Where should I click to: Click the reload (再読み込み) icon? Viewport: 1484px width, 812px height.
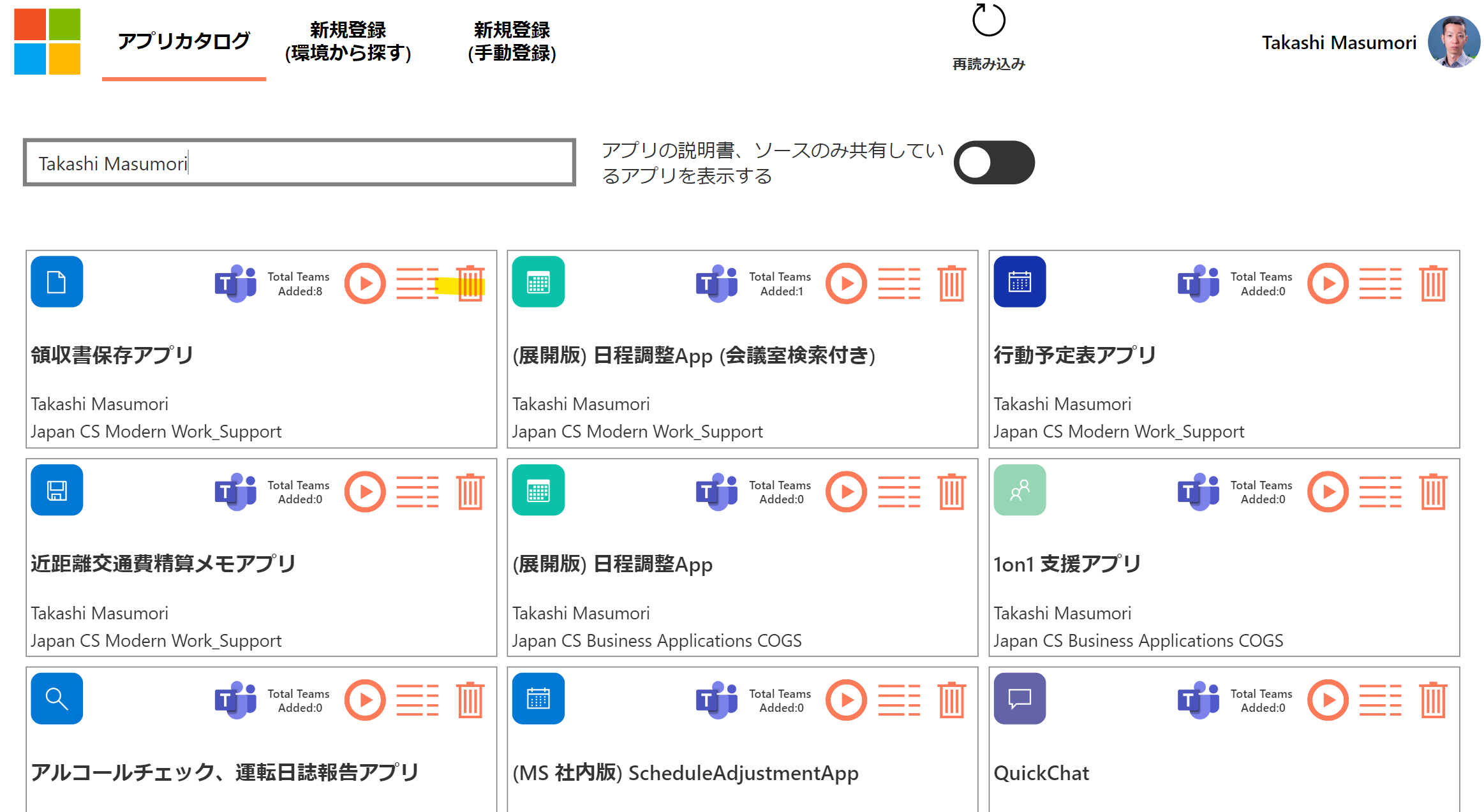[x=988, y=21]
